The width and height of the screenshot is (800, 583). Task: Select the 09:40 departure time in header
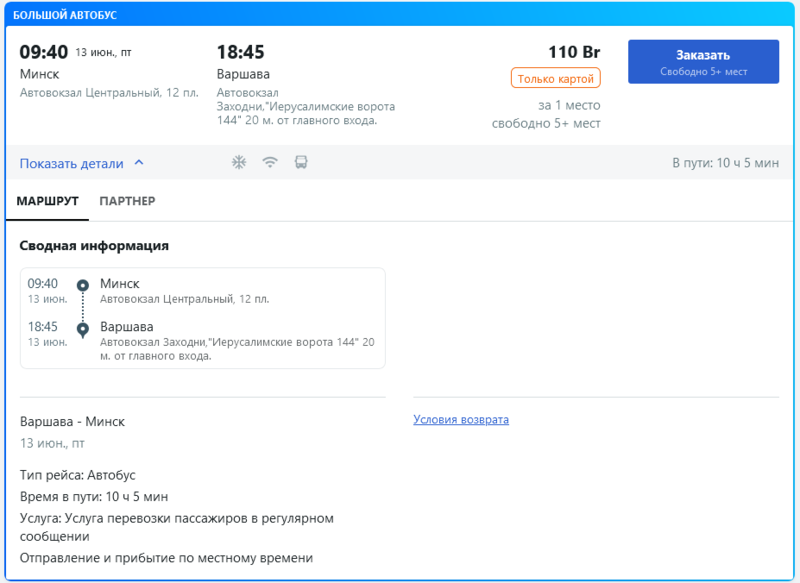(44, 52)
